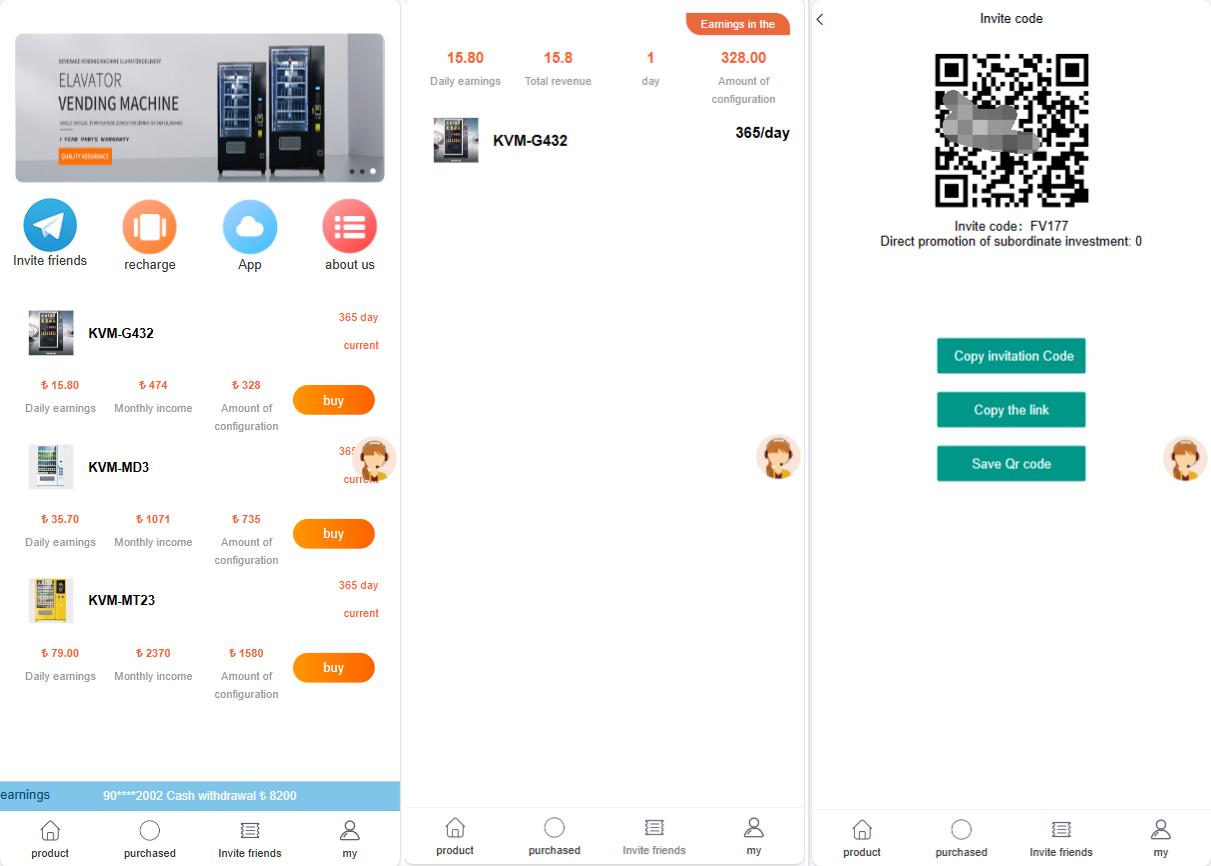The width and height of the screenshot is (1211, 866).
Task: Switch to the Earnings in the tab
Action: point(737,23)
